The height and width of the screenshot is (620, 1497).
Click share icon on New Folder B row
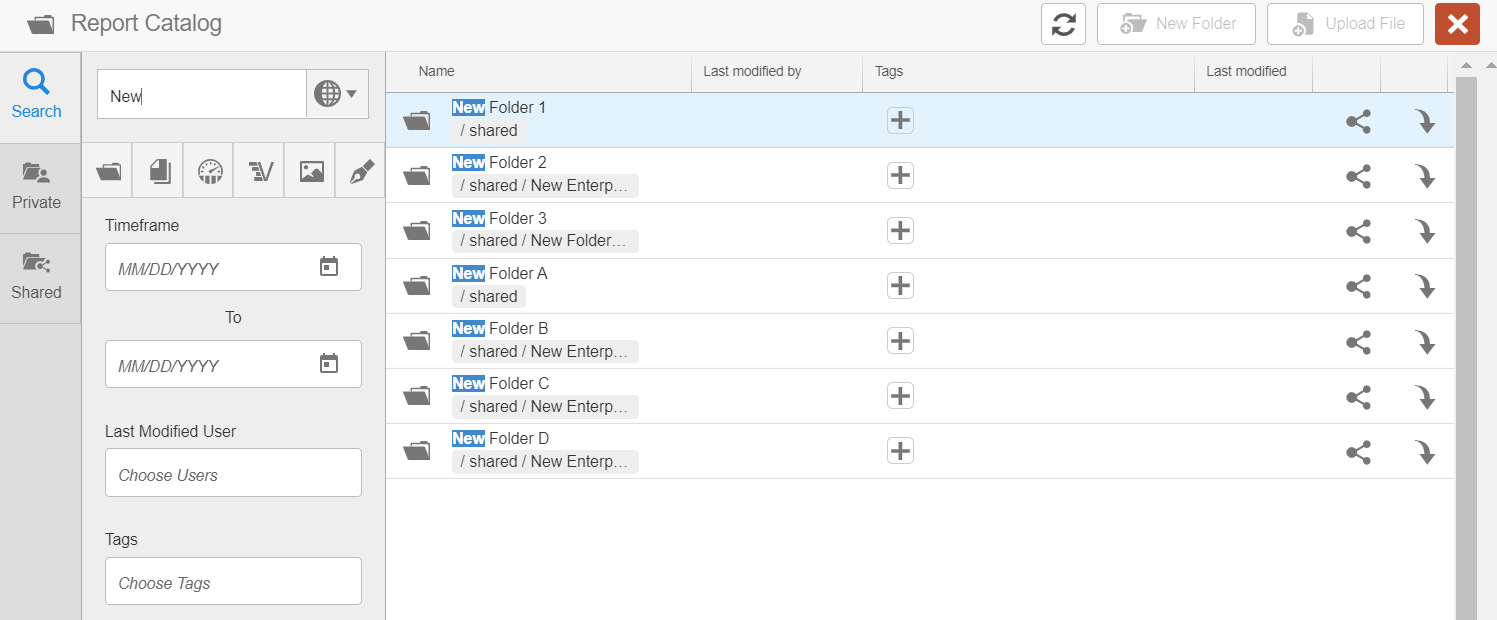[x=1358, y=342]
